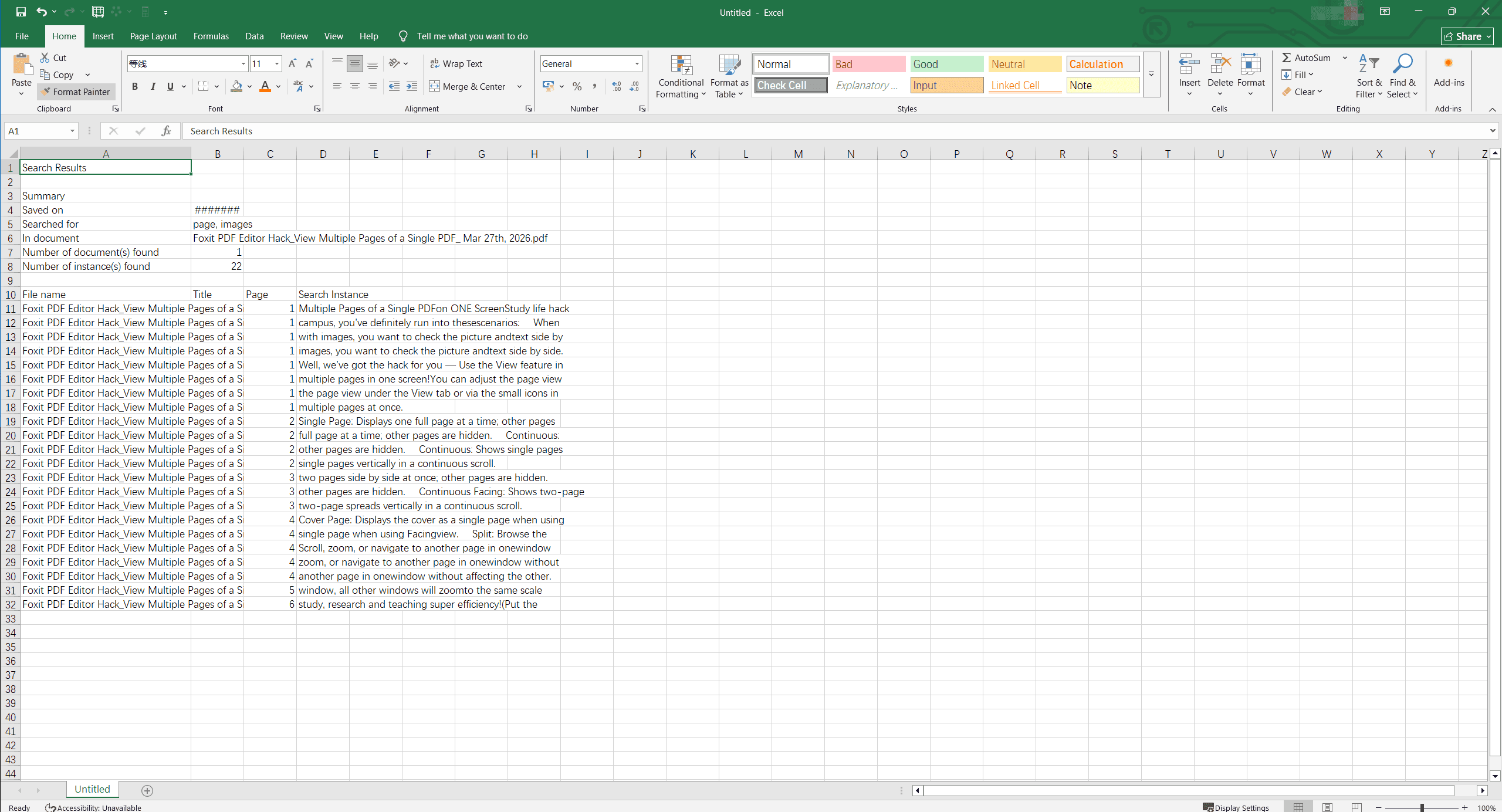Toggle Underline formatting
Image resolution: width=1502 pixels, height=812 pixels.
click(x=170, y=86)
